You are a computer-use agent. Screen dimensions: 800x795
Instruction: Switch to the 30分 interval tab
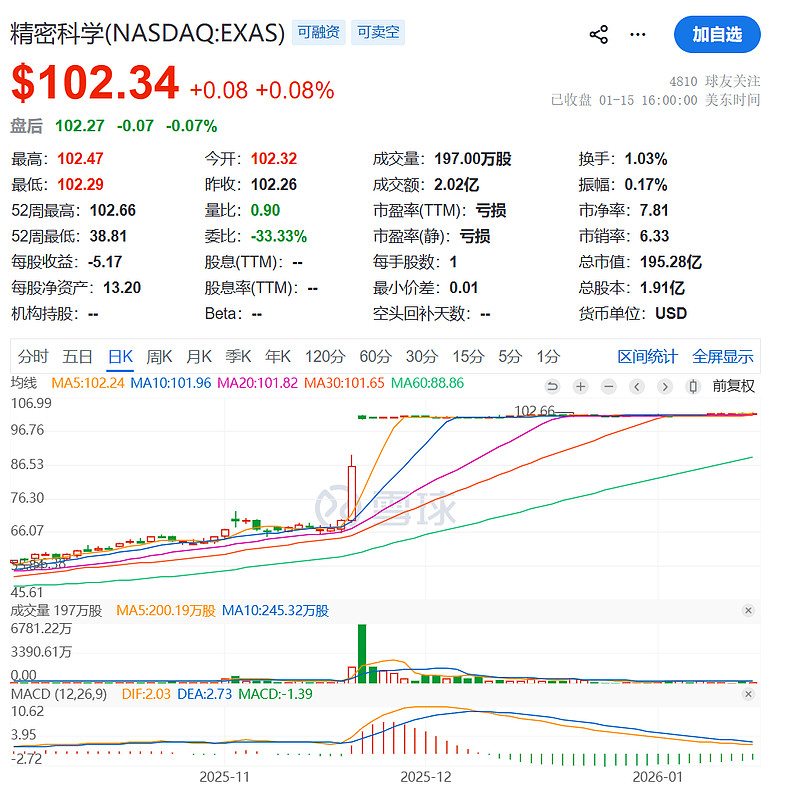click(x=421, y=356)
